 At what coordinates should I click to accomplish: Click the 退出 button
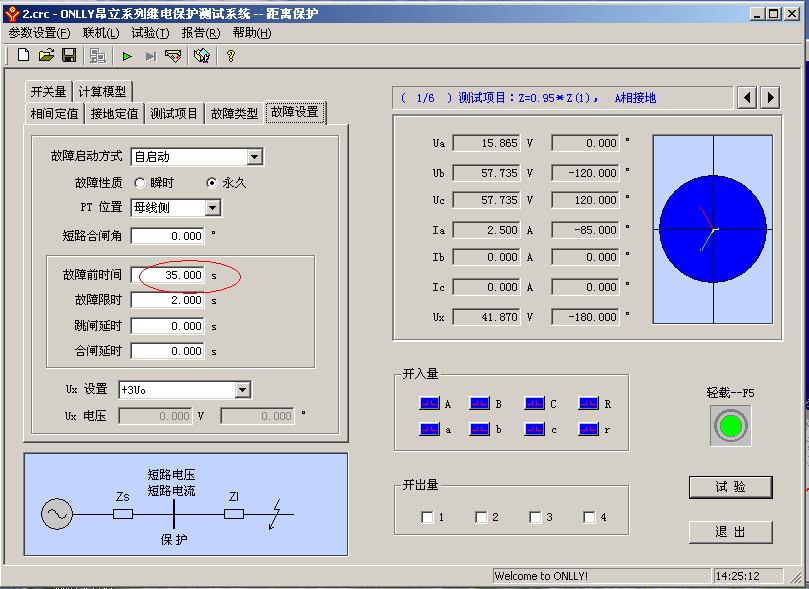coord(730,532)
